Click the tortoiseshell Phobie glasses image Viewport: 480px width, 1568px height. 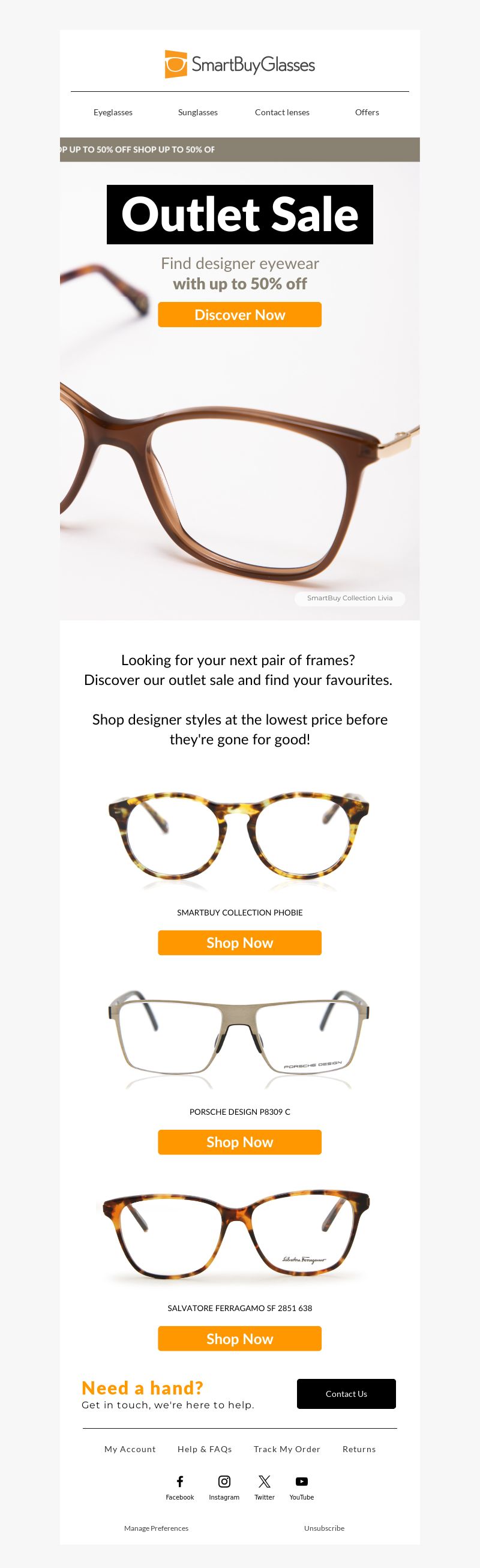[x=239, y=839]
